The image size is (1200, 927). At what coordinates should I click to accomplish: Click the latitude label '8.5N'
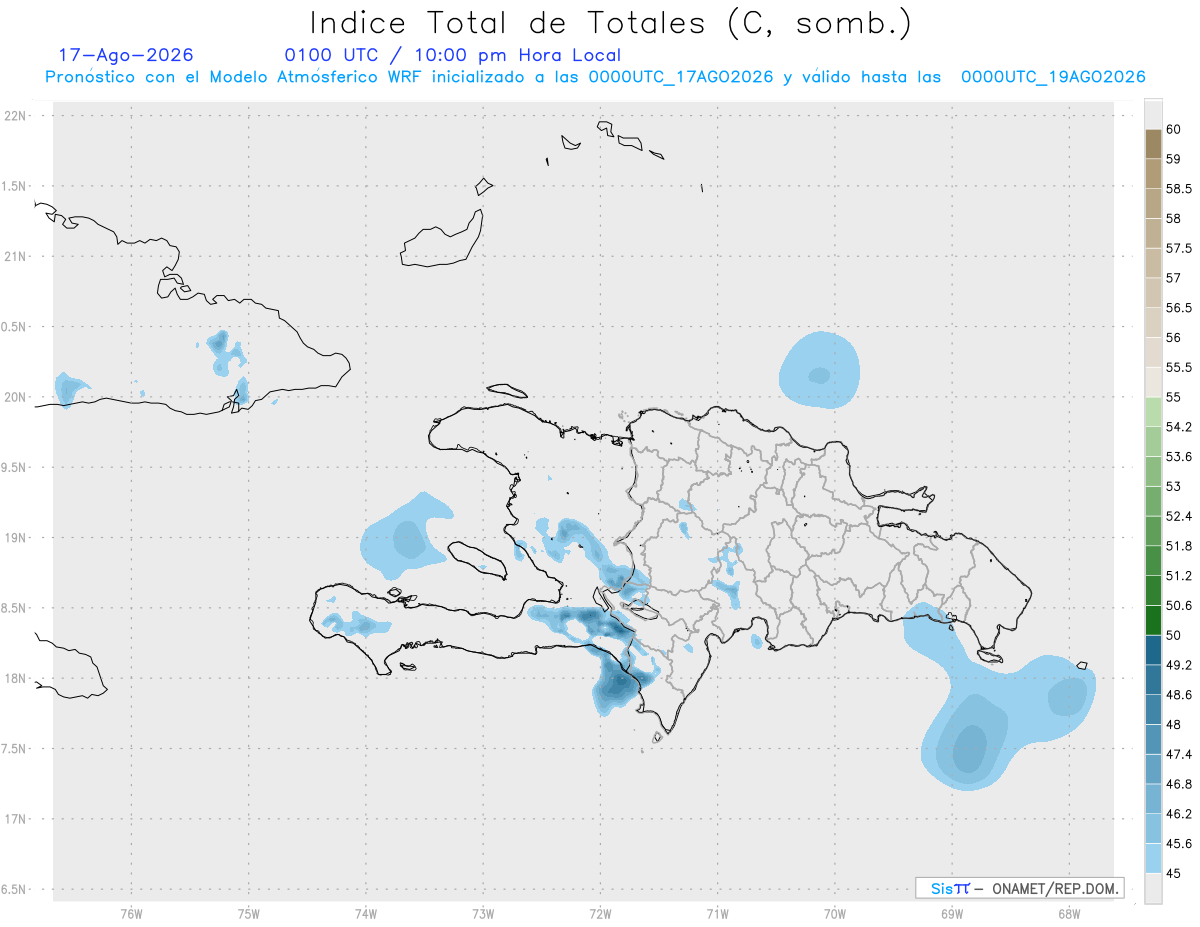[14, 608]
